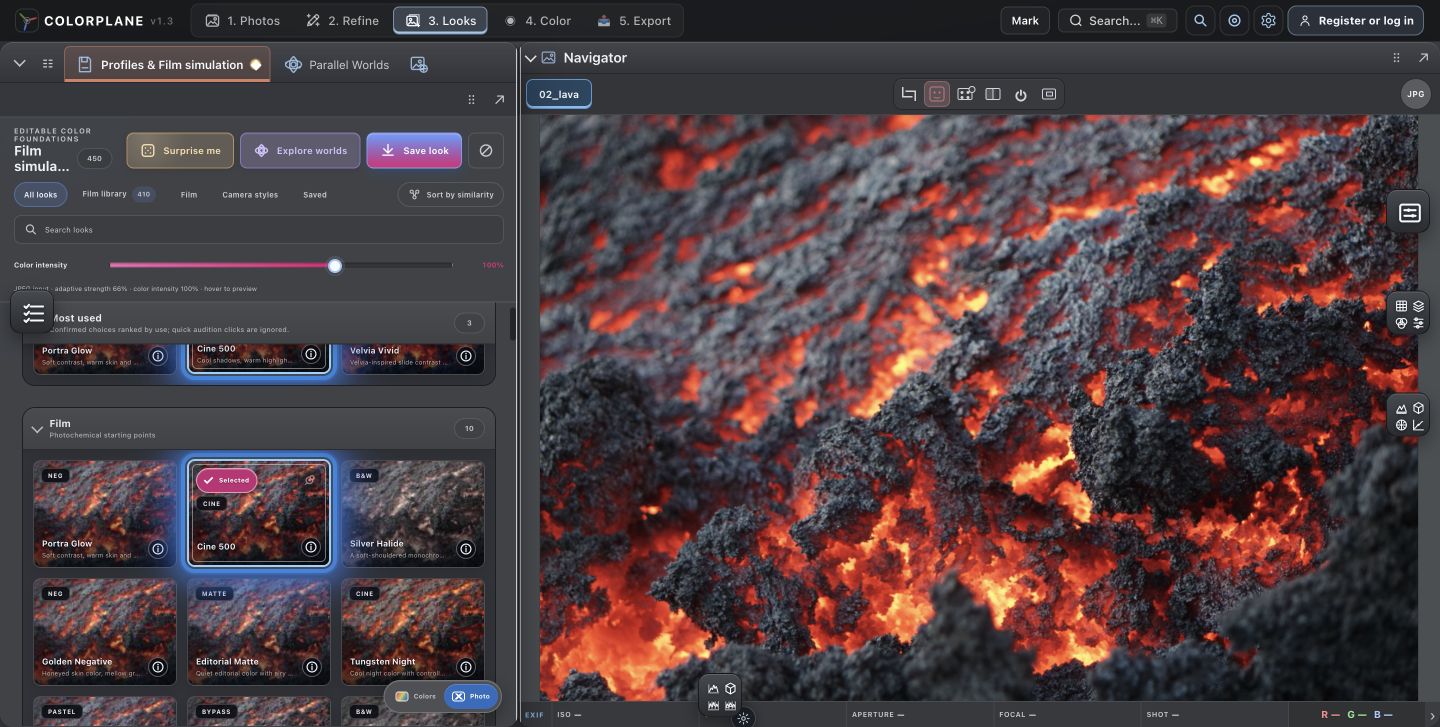
Task: Click the Save look button
Action: click(x=414, y=151)
